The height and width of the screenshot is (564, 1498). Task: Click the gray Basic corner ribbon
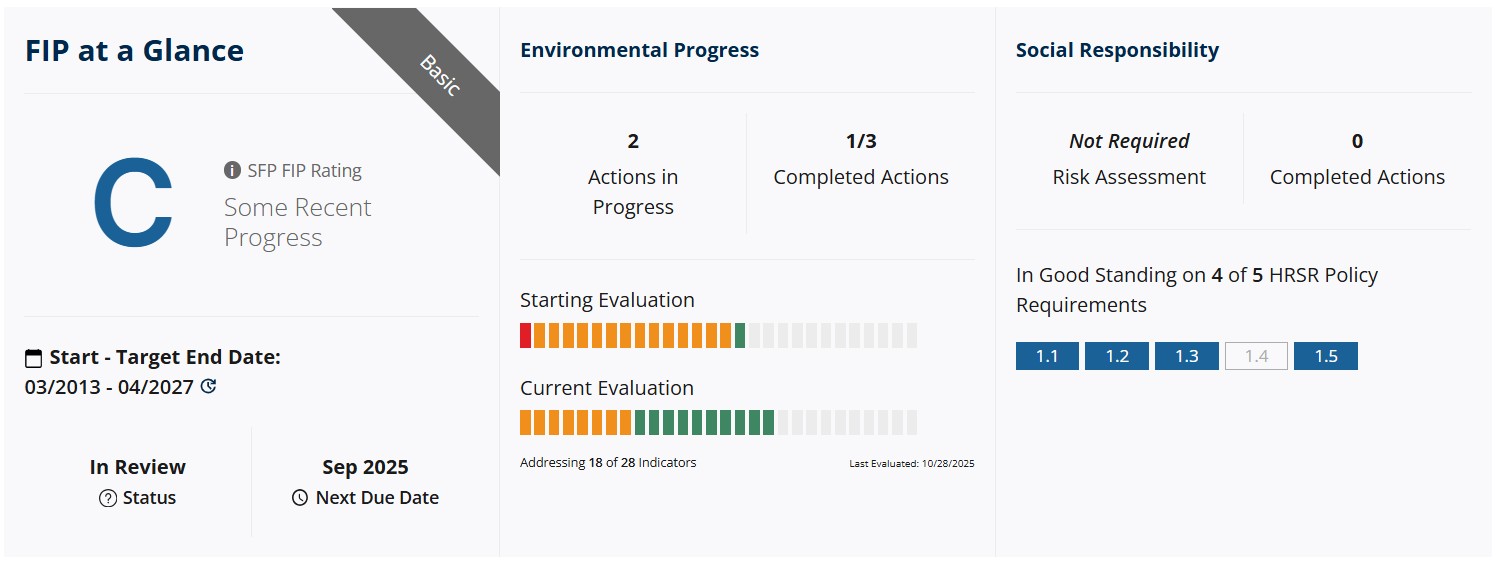click(438, 77)
